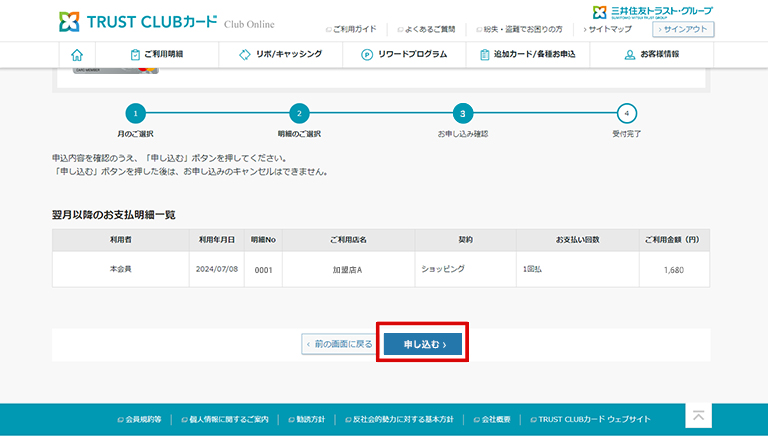Open the home icon tab
The image size is (768, 436).
point(77,54)
